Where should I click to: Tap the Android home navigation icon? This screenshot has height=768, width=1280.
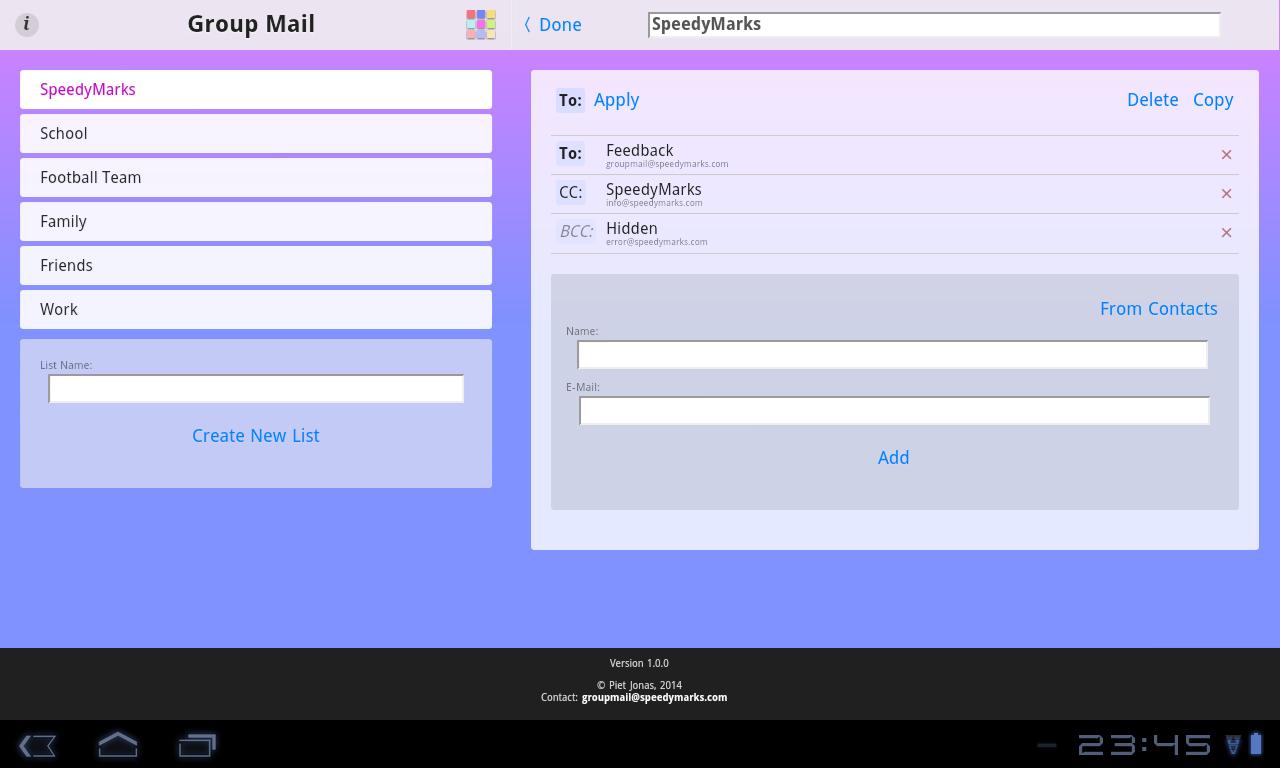[x=118, y=745]
